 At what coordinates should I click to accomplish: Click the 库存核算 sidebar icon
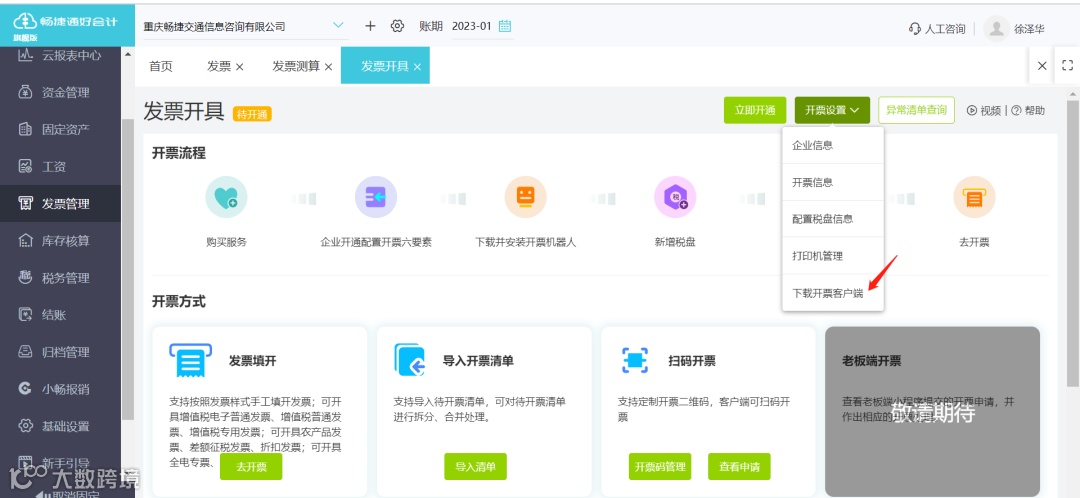(x=25, y=241)
